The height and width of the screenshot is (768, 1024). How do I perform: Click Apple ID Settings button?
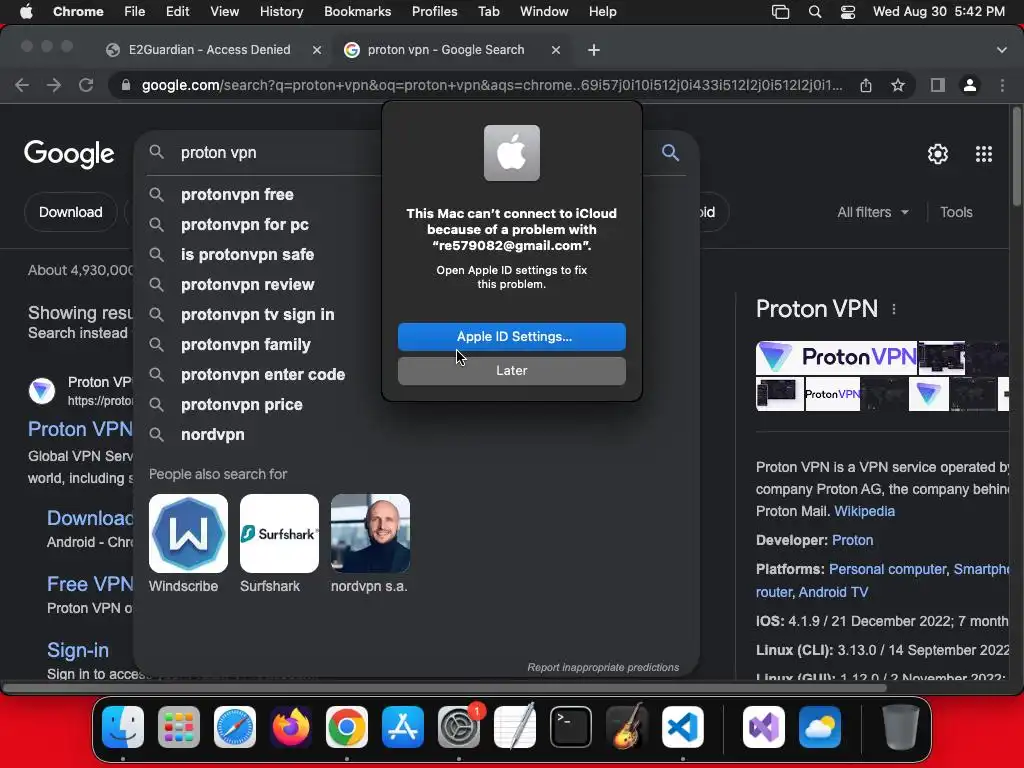(x=511, y=336)
